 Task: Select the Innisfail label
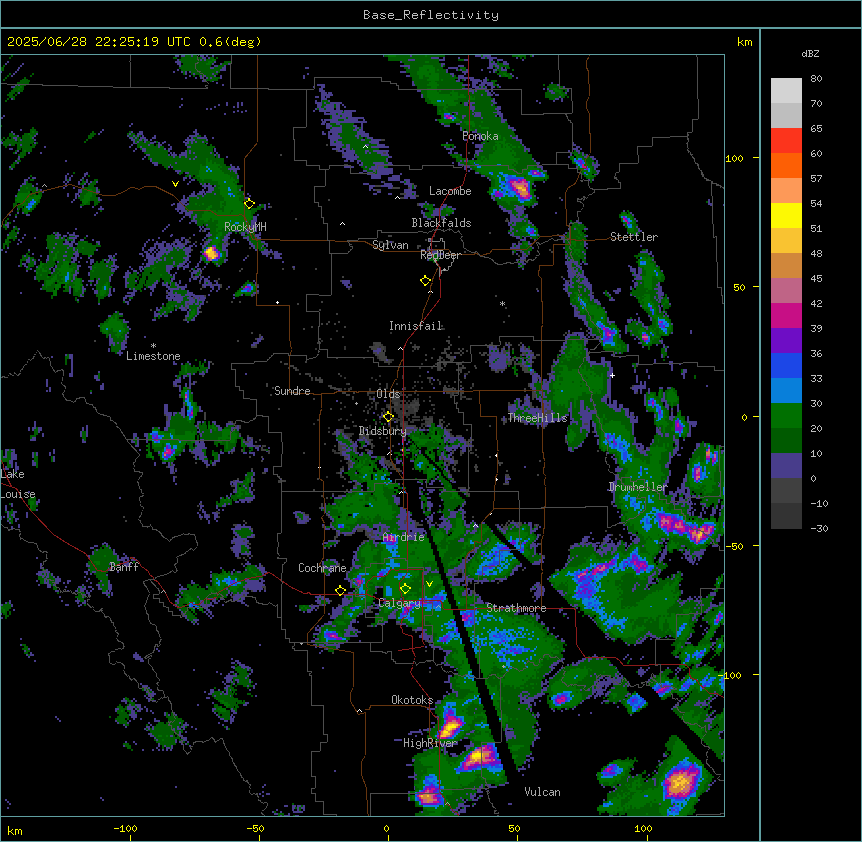coord(416,326)
